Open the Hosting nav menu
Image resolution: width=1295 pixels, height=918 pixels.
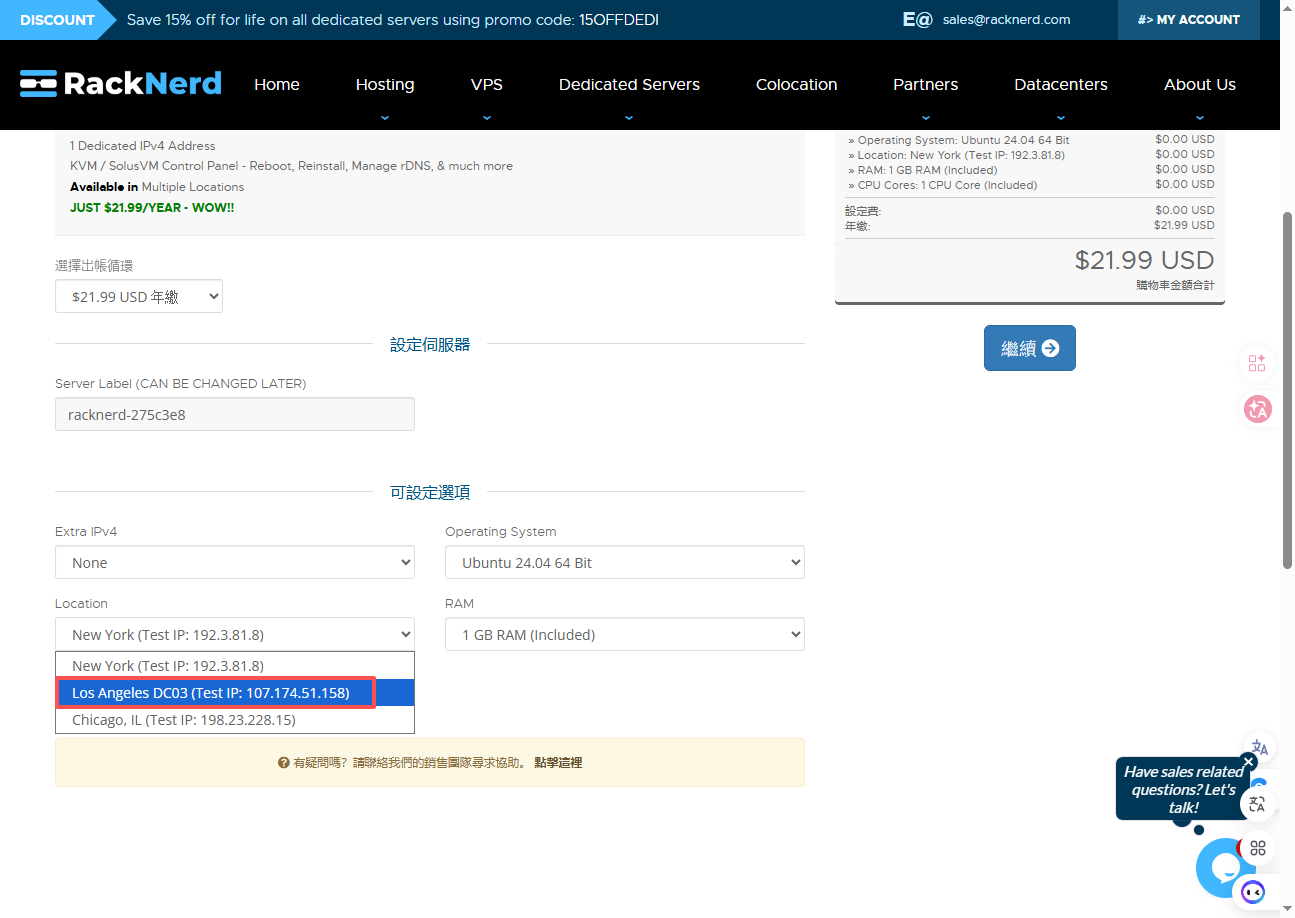(385, 85)
